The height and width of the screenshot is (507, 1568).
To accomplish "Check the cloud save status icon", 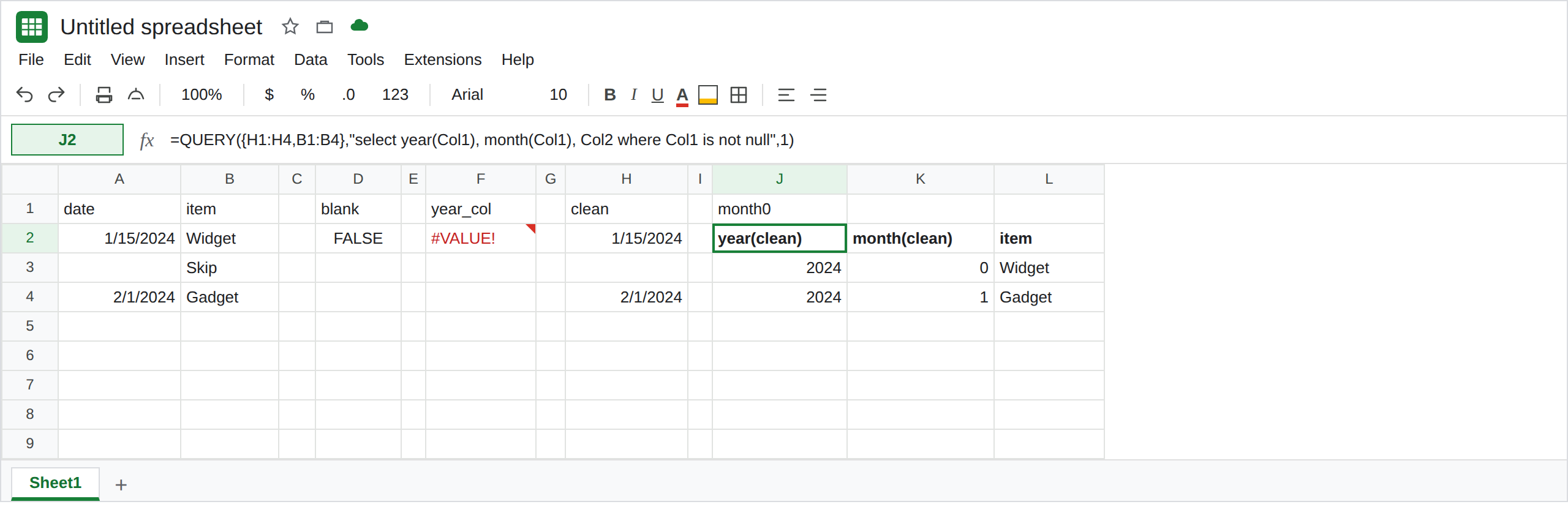I will point(360,26).
